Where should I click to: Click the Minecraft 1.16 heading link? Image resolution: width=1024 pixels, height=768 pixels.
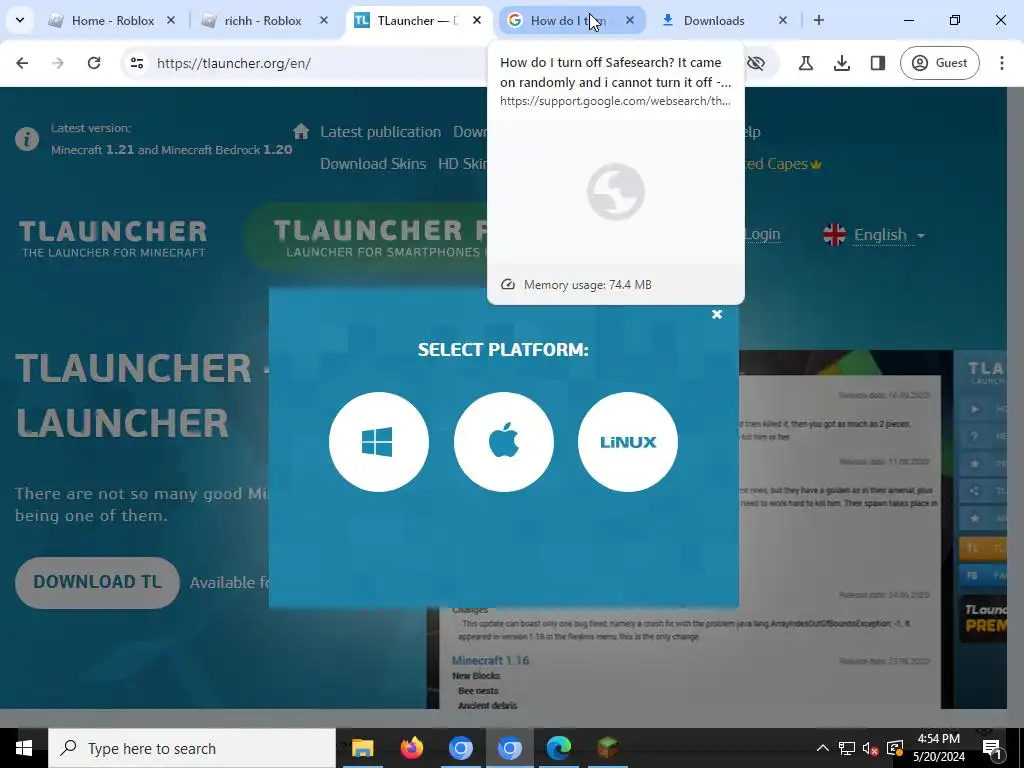[490, 660]
